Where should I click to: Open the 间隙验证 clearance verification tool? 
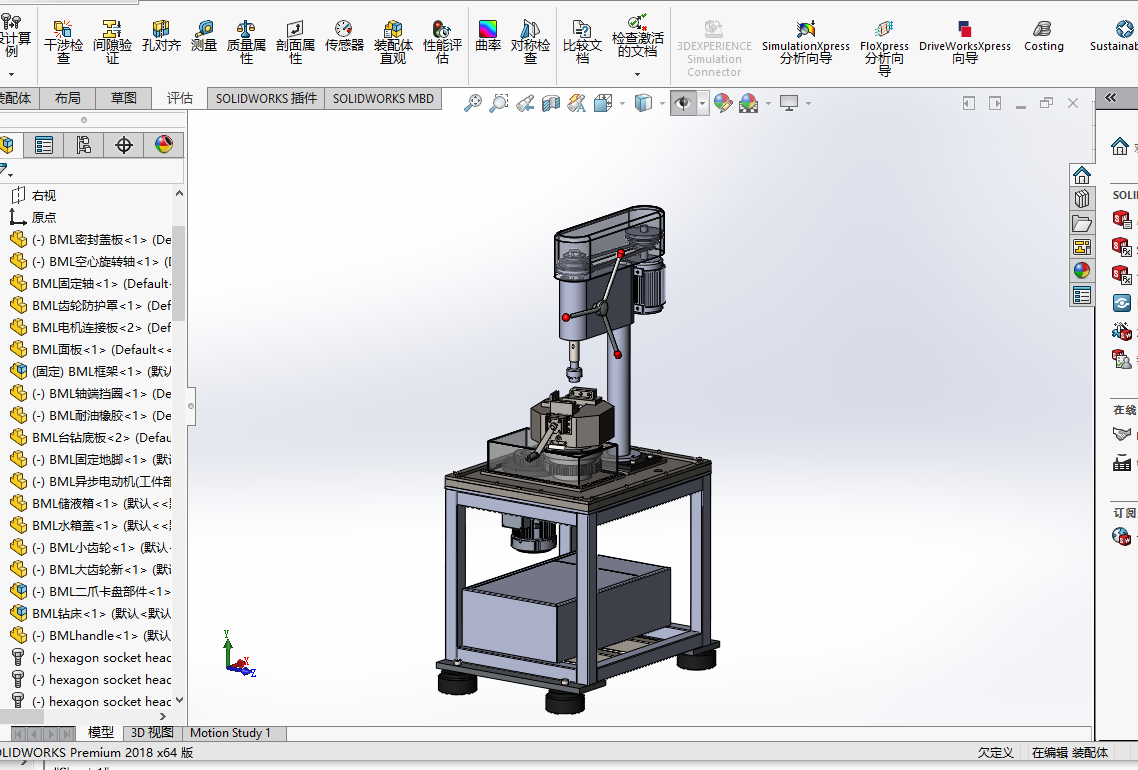(112, 42)
